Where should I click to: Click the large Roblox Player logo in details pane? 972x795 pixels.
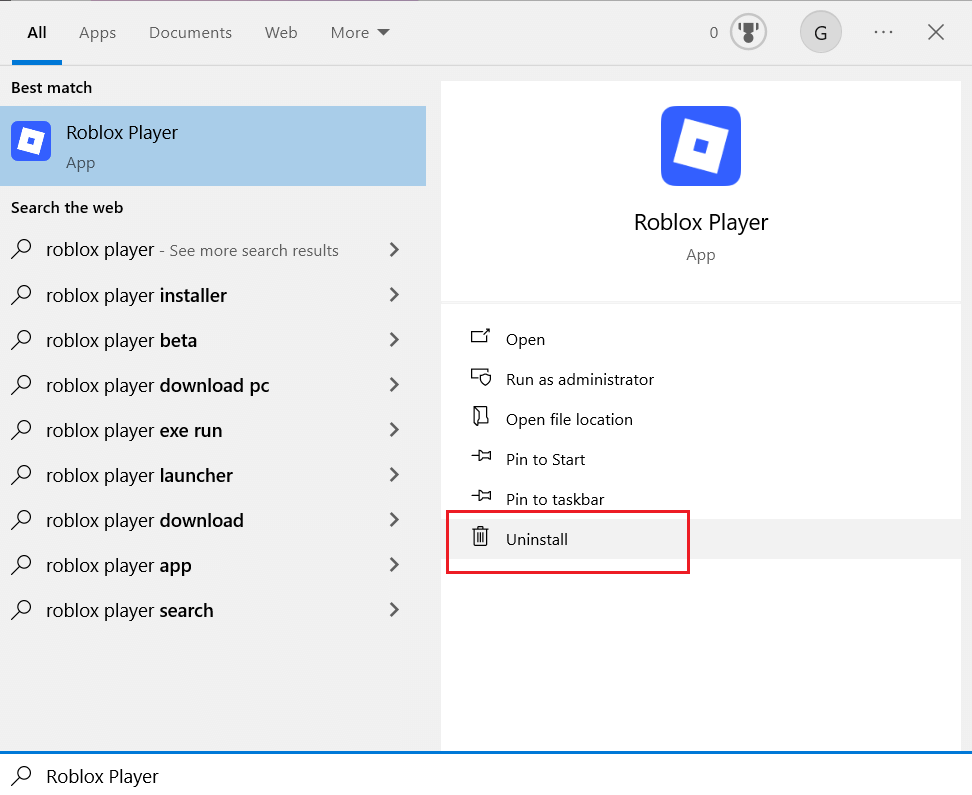point(701,146)
